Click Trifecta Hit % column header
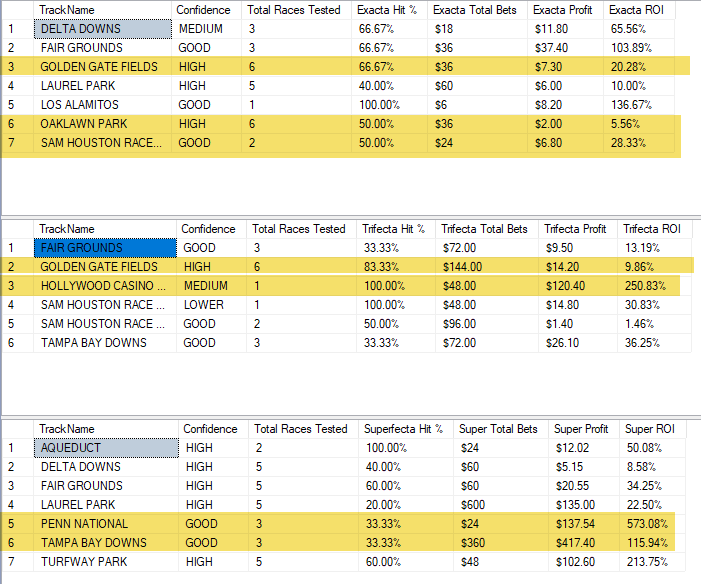Screen dimensions: 701x584 click(x=396, y=229)
